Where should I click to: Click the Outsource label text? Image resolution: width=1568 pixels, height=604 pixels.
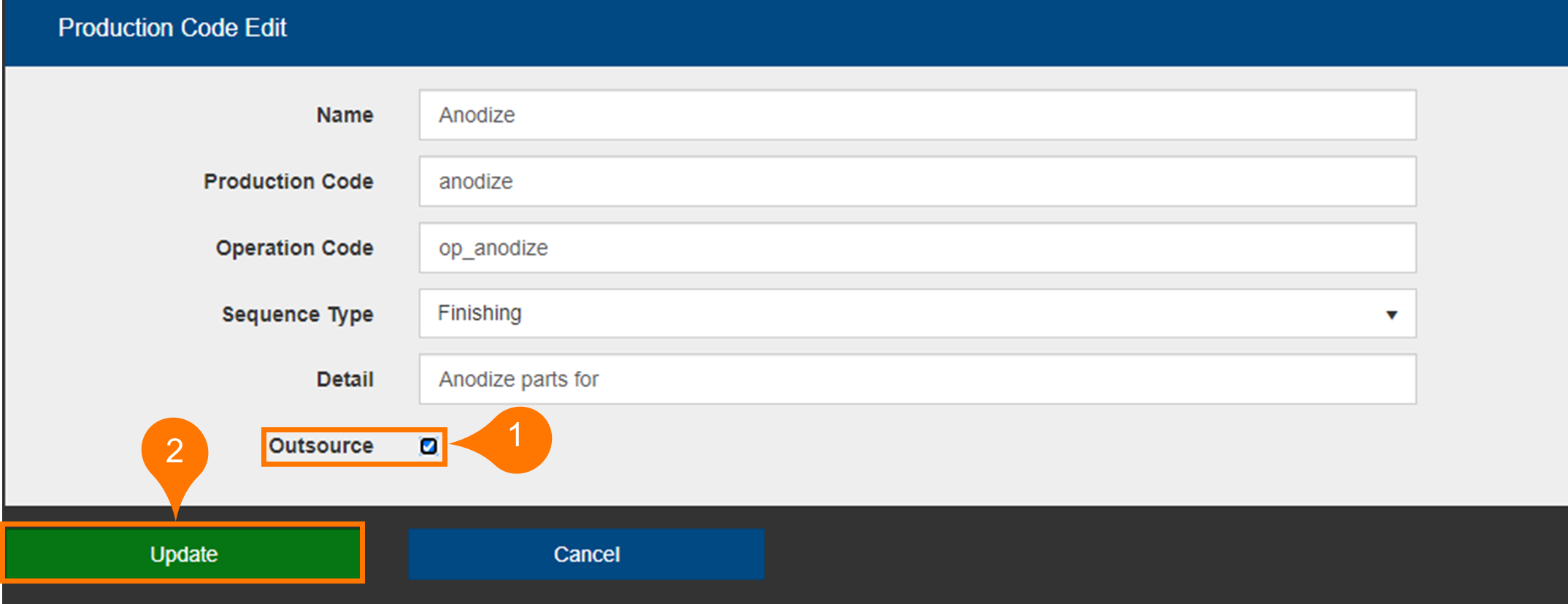(x=321, y=446)
